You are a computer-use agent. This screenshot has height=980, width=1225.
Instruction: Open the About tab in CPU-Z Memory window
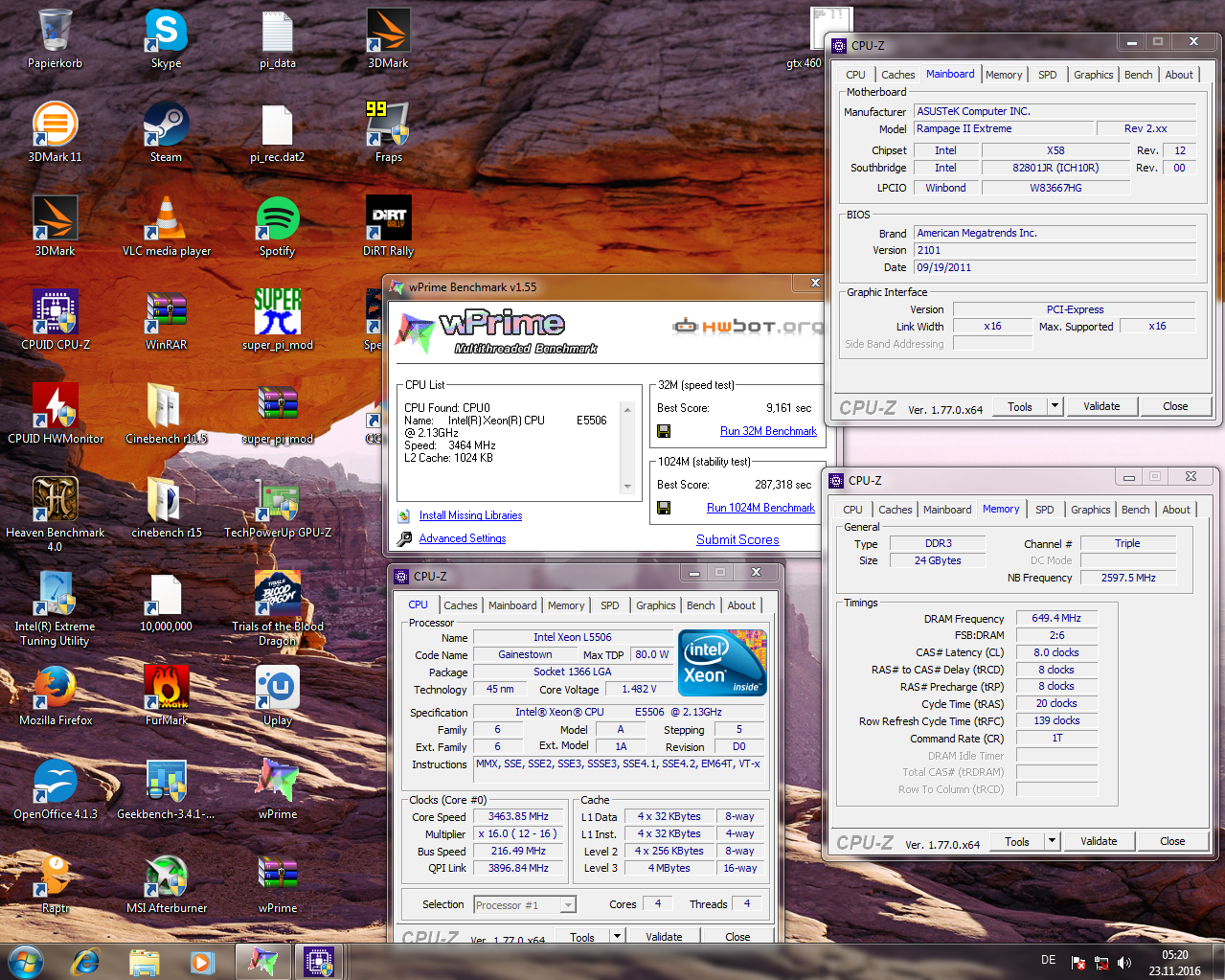[x=1176, y=510]
